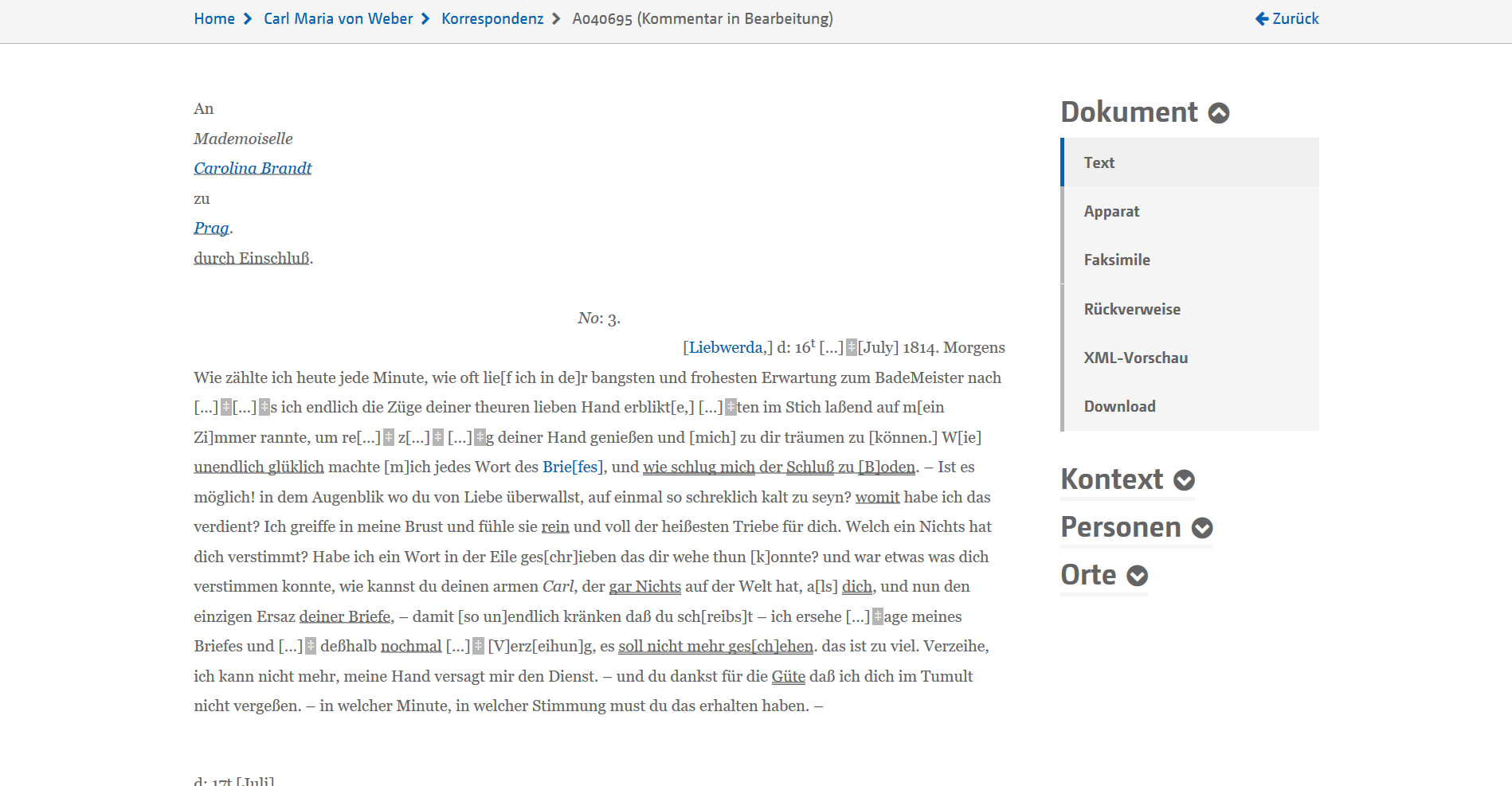
Task: Click the Brie[fes] linked word
Action: click(x=572, y=467)
